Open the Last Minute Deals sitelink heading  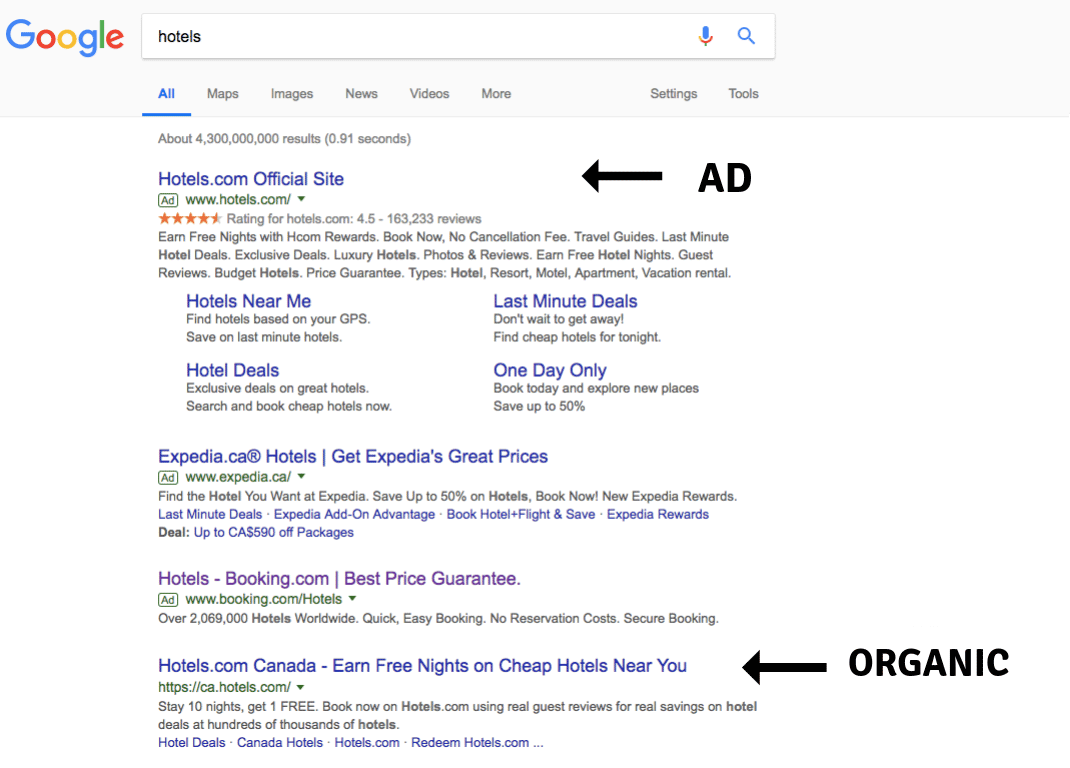coord(565,301)
